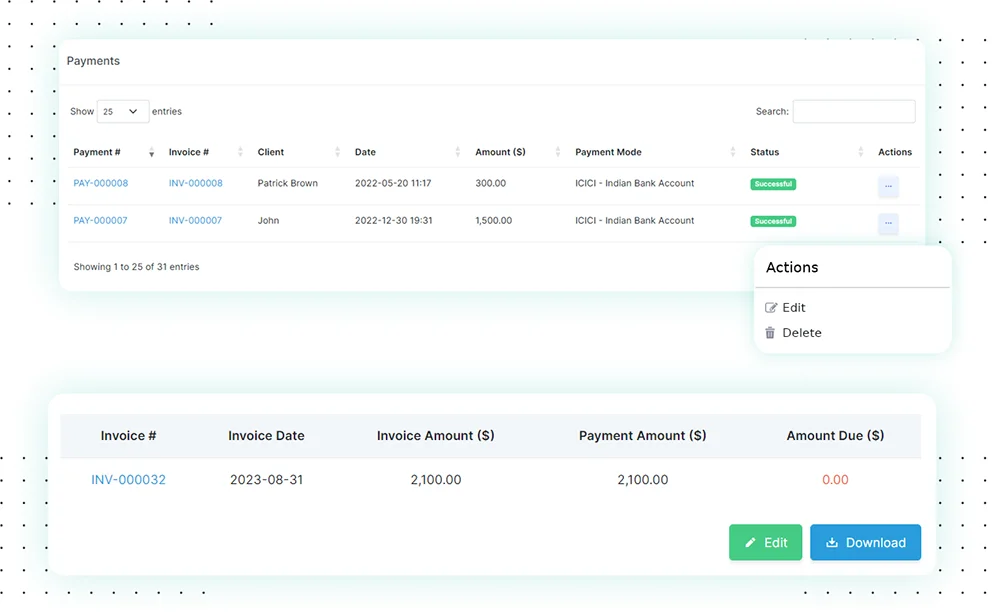Open payment PAY-000008

100,184
